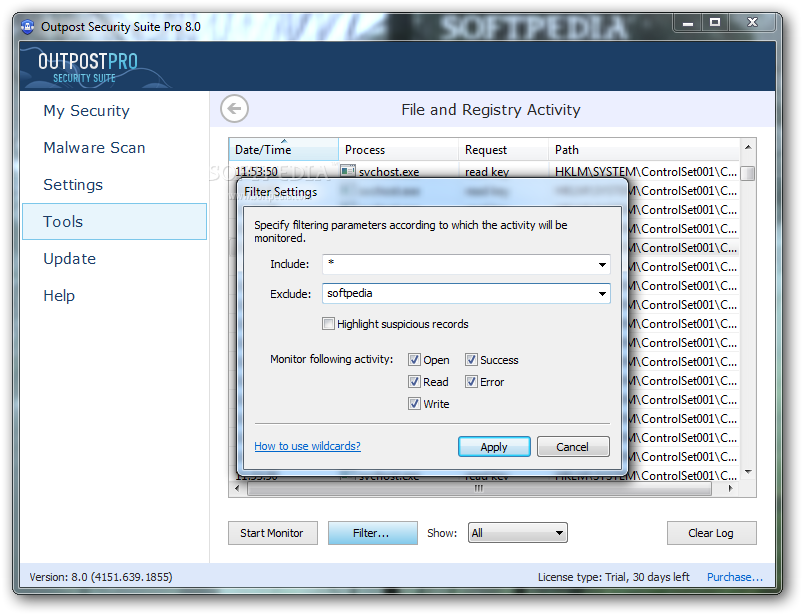Cancel the Filter Settings dialog
The image size is (803, 615).
pyautogui.click(x=573, y=447)
